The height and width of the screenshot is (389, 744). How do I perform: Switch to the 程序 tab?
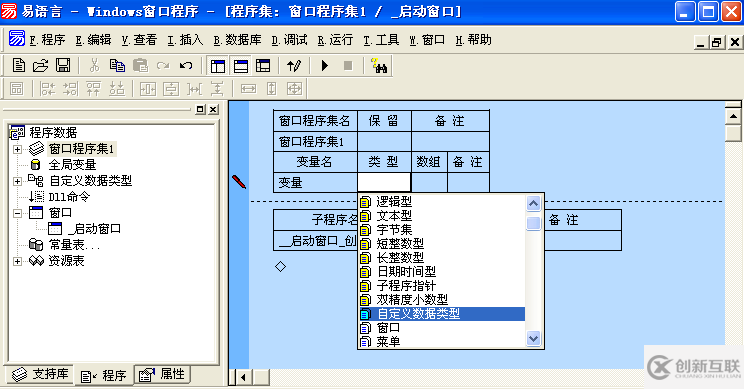104,376
